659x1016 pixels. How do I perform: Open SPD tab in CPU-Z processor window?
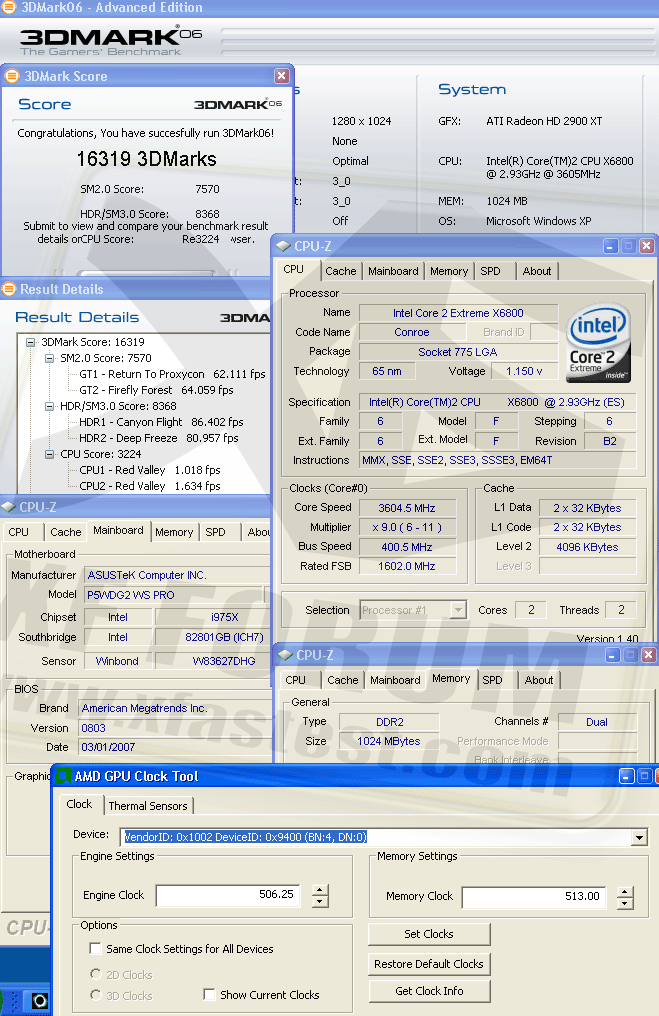[491, 271]
